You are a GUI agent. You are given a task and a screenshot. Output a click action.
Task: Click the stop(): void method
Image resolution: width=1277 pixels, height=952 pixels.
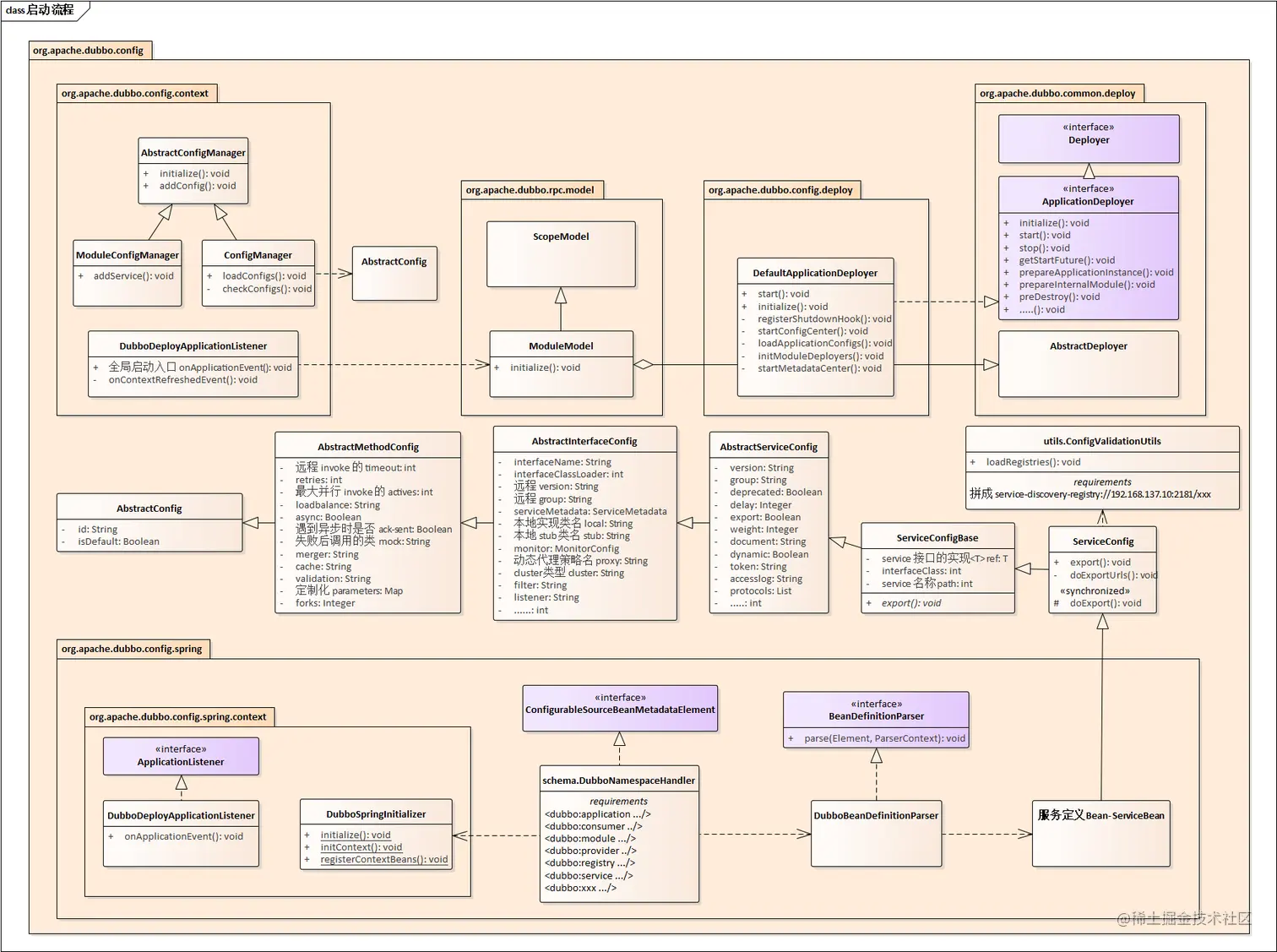1044,248
